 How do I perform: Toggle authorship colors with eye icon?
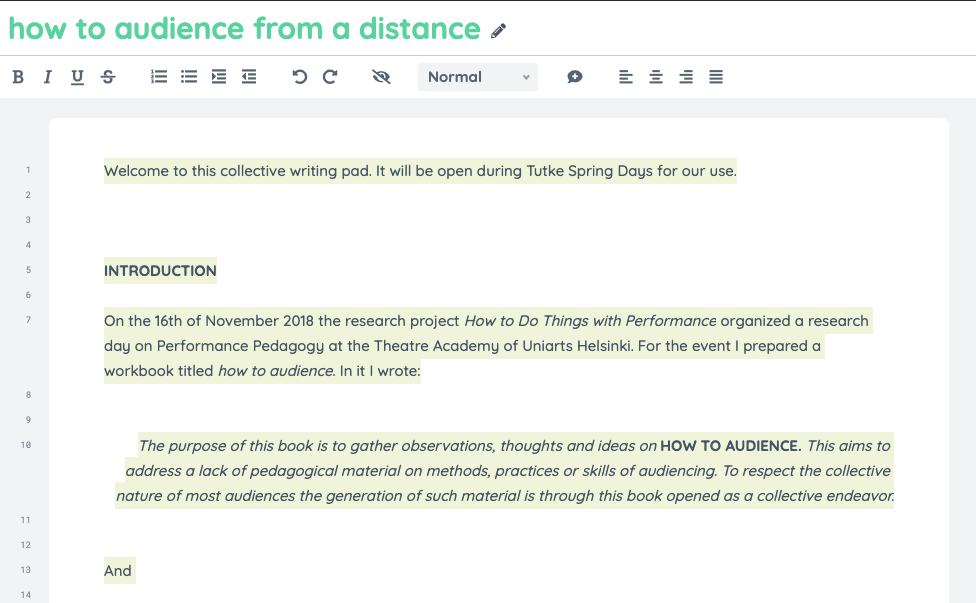tap(380, 77)
